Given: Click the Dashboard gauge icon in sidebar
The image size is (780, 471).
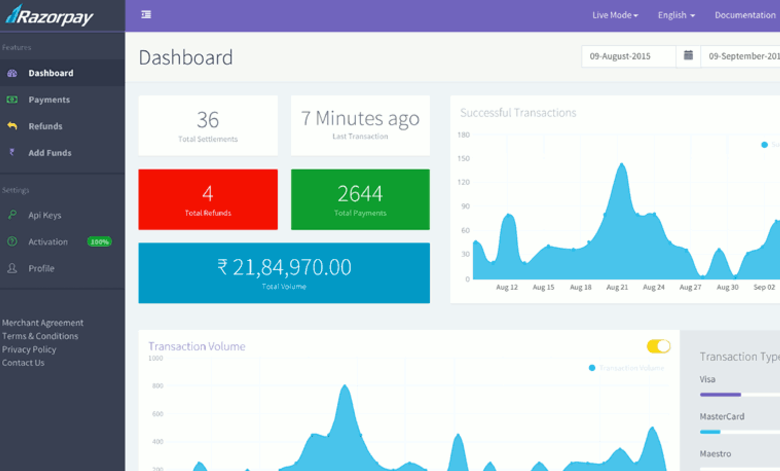Looking at the screenshot, I should [12, 73].
